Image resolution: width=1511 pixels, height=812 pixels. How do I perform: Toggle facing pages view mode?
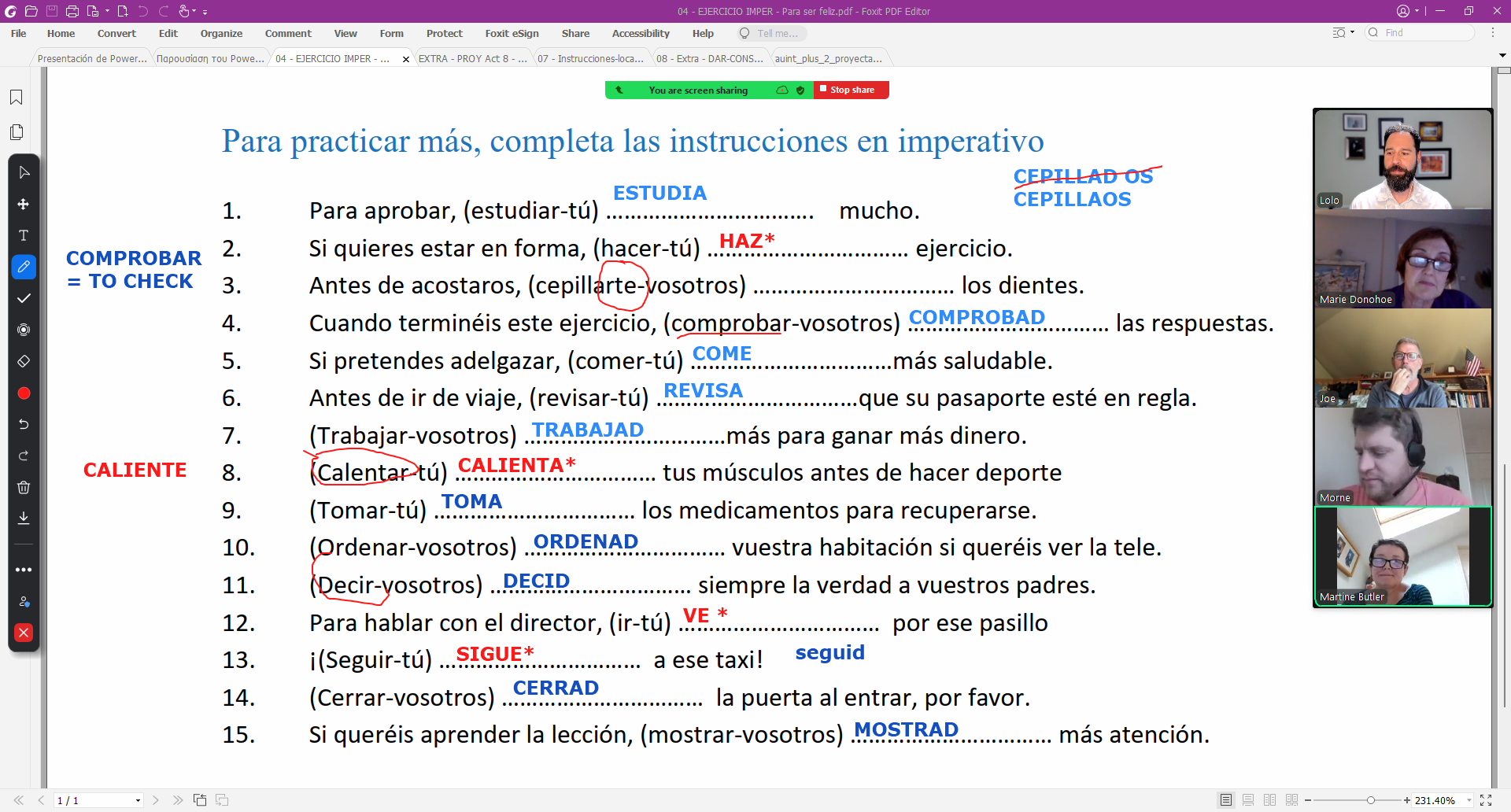(x=1270, y=800)
